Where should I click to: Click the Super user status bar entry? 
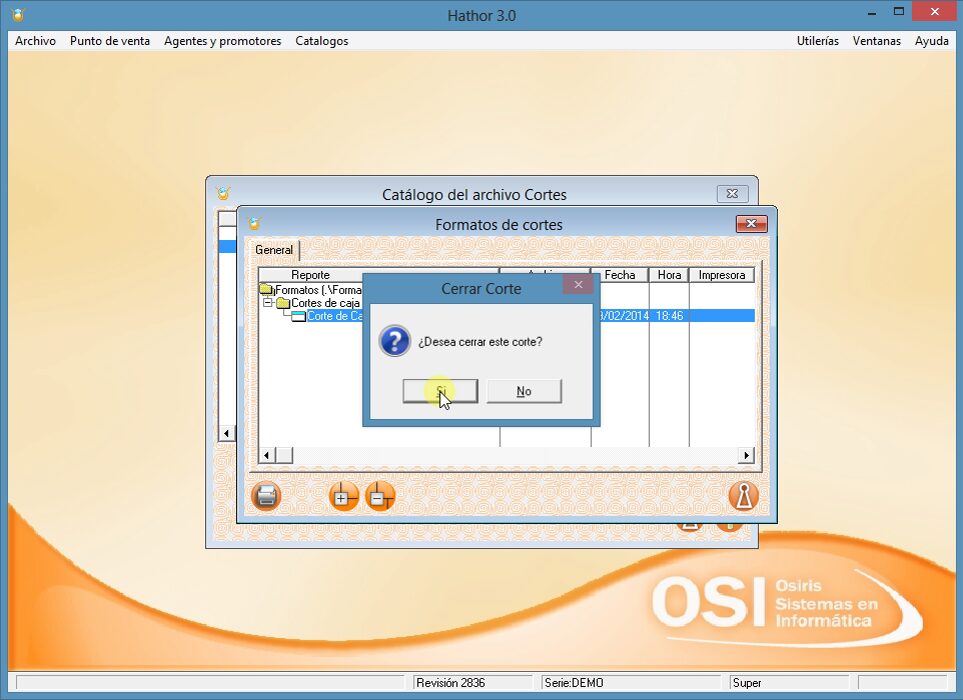point(747,683)
